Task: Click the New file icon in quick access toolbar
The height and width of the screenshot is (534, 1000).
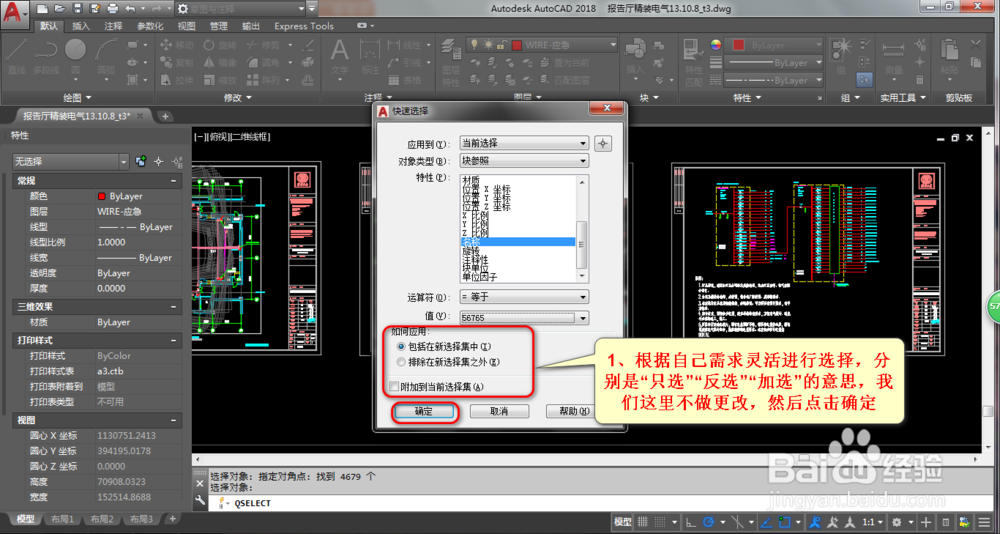Action: tap(42, 9)
